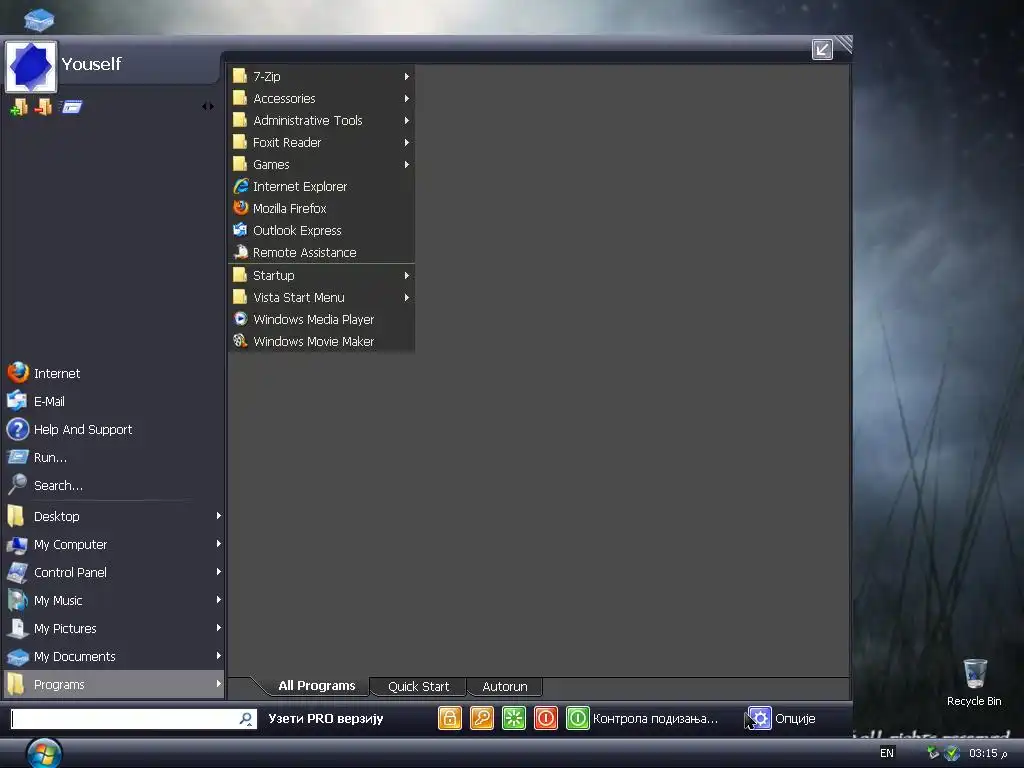Click the Remove folder icon with red minus
1024x768 pixels.
43,106
